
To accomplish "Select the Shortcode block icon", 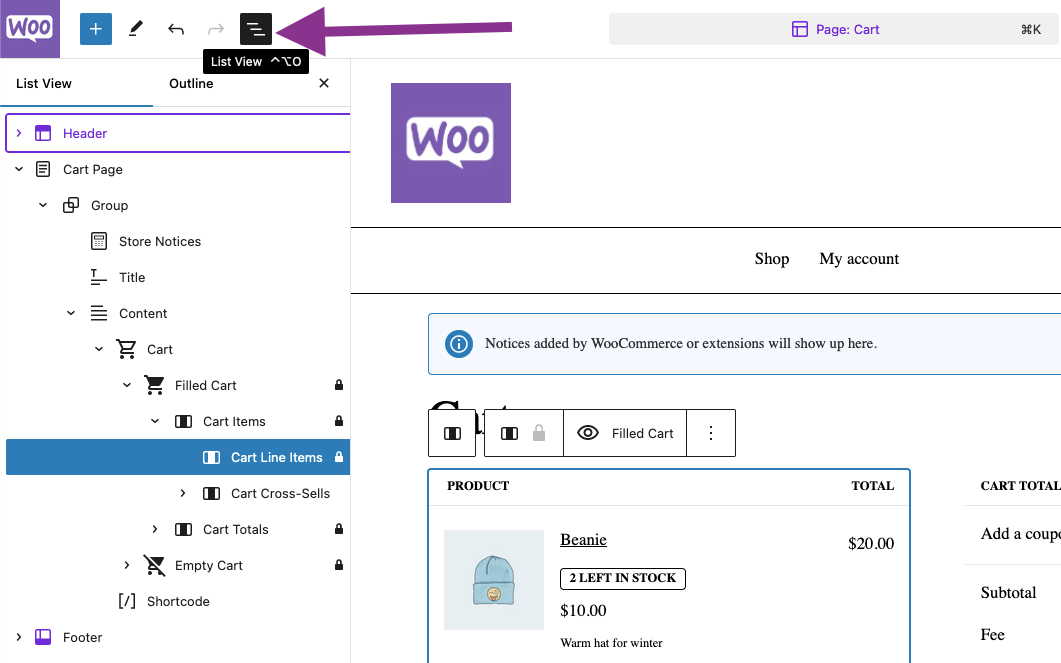I will [x=125, y=601].
